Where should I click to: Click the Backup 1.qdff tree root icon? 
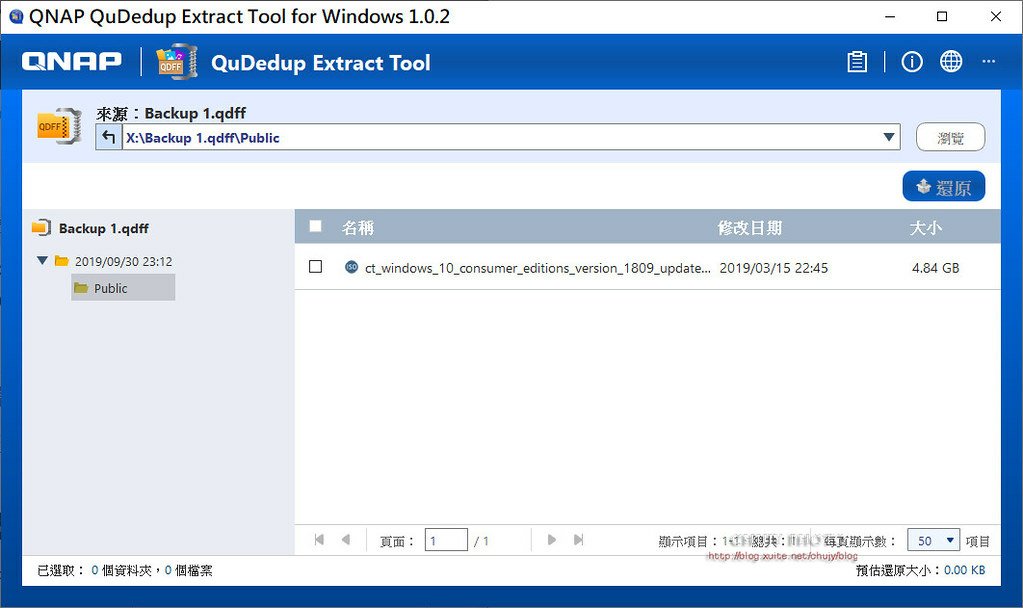(41, 228)
